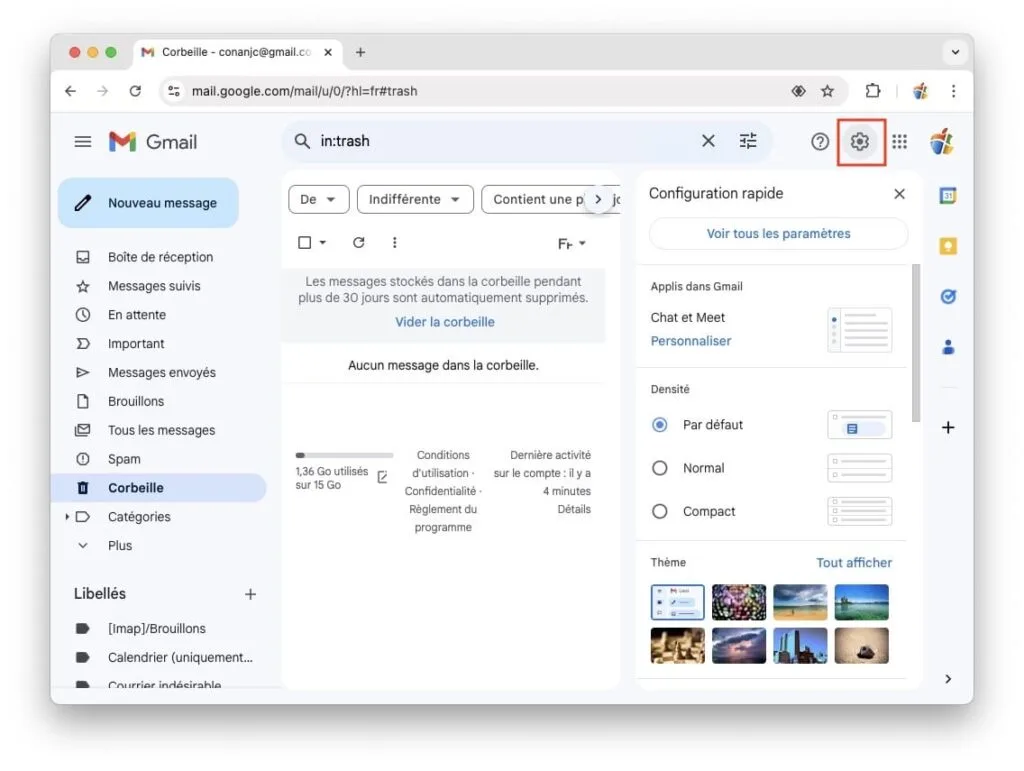Click the Personnaliser link
This screenshot has width=1024, height=771.
690,341
